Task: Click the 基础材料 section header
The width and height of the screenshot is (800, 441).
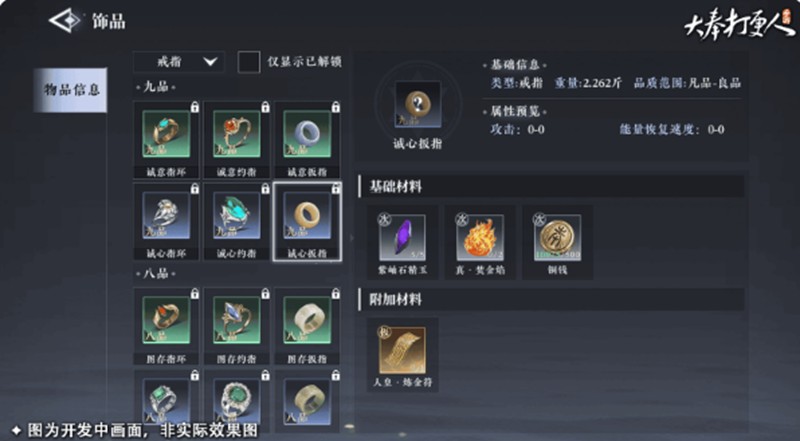Action: tap(551, 186)
